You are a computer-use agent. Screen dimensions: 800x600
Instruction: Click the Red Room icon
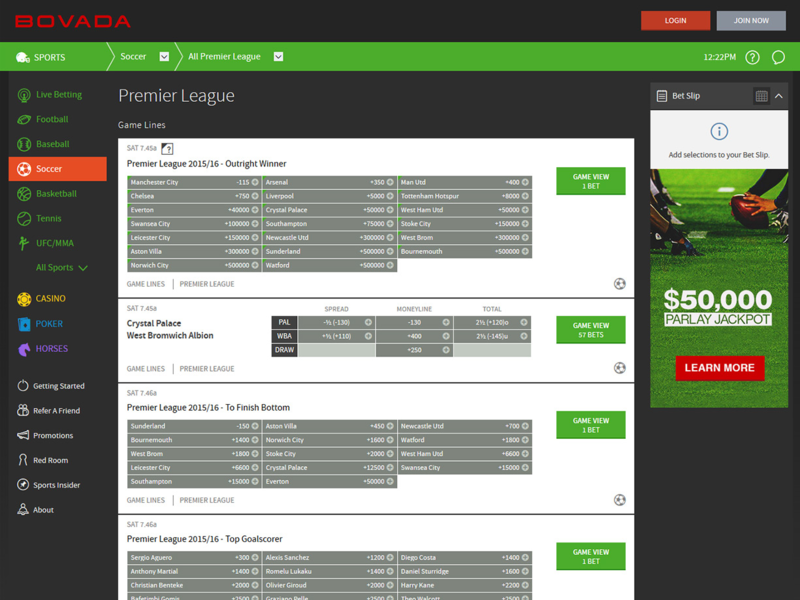(22, 460)
